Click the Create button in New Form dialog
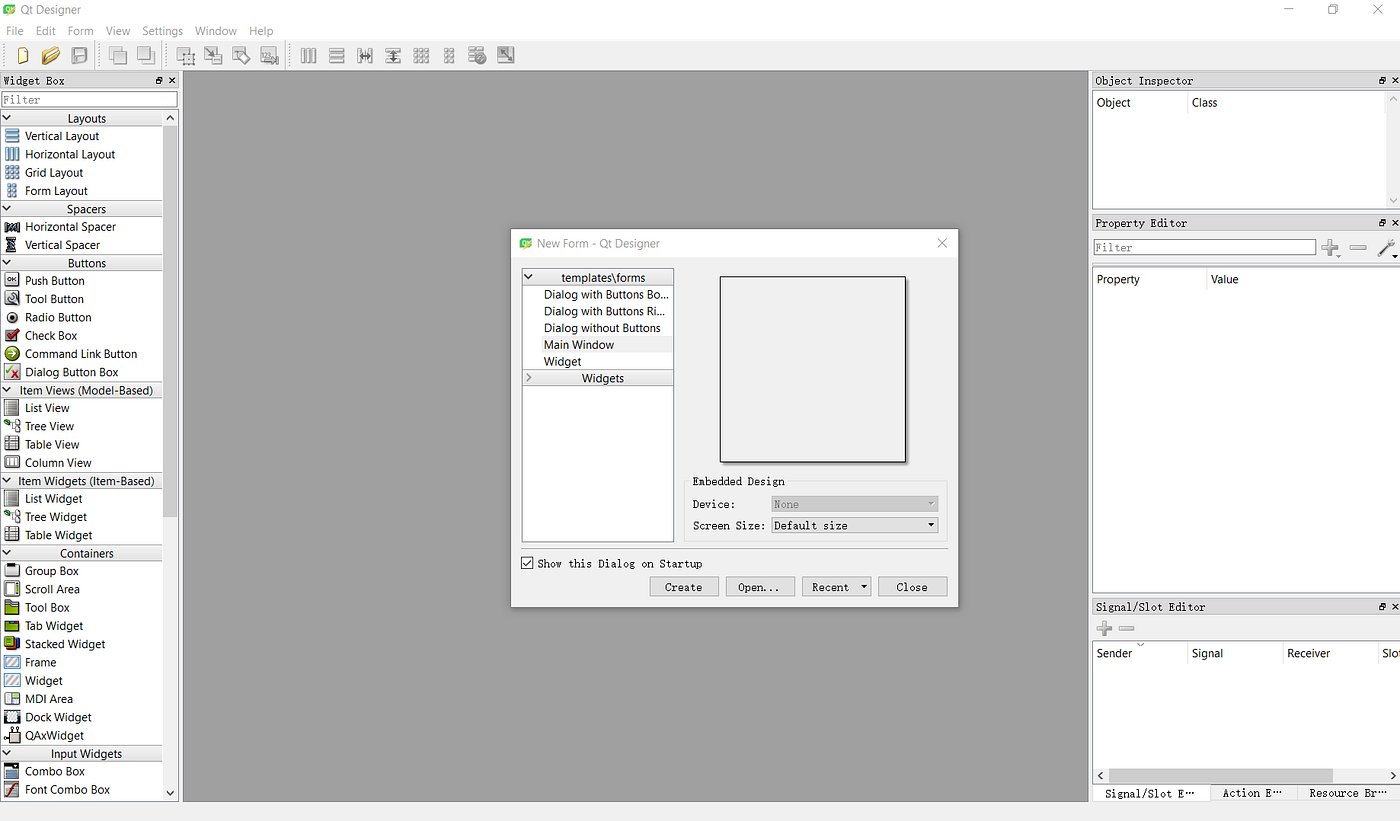This screenshot has height=821, width=1400. point(683,586)
